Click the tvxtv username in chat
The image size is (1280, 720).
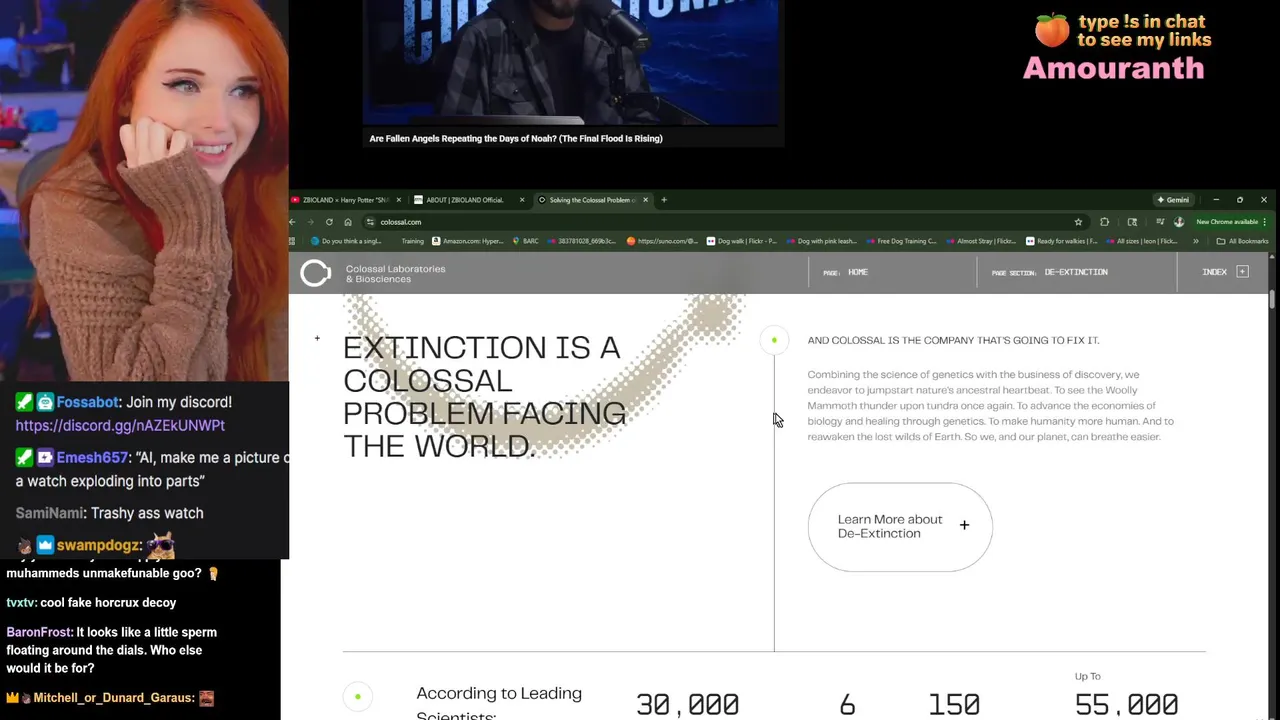(20, 603)
